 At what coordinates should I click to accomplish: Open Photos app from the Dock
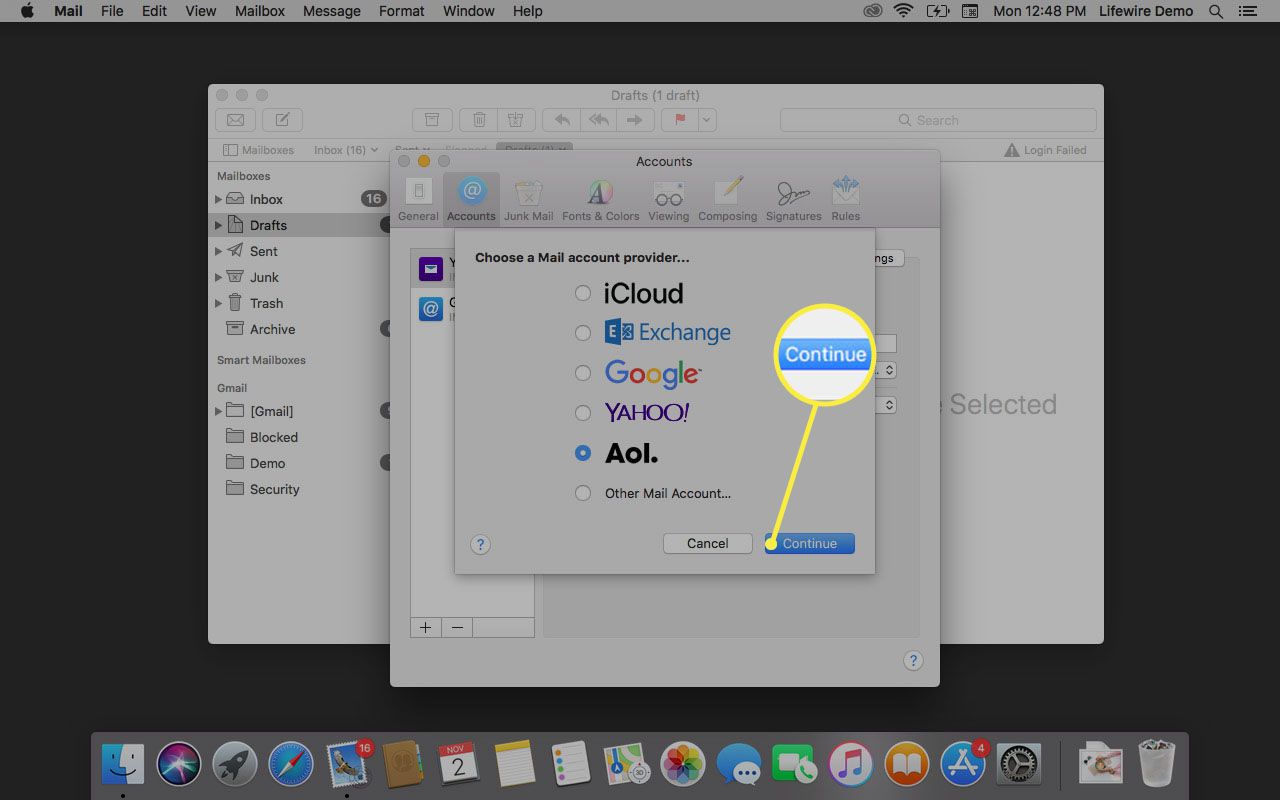pos(684,765)
